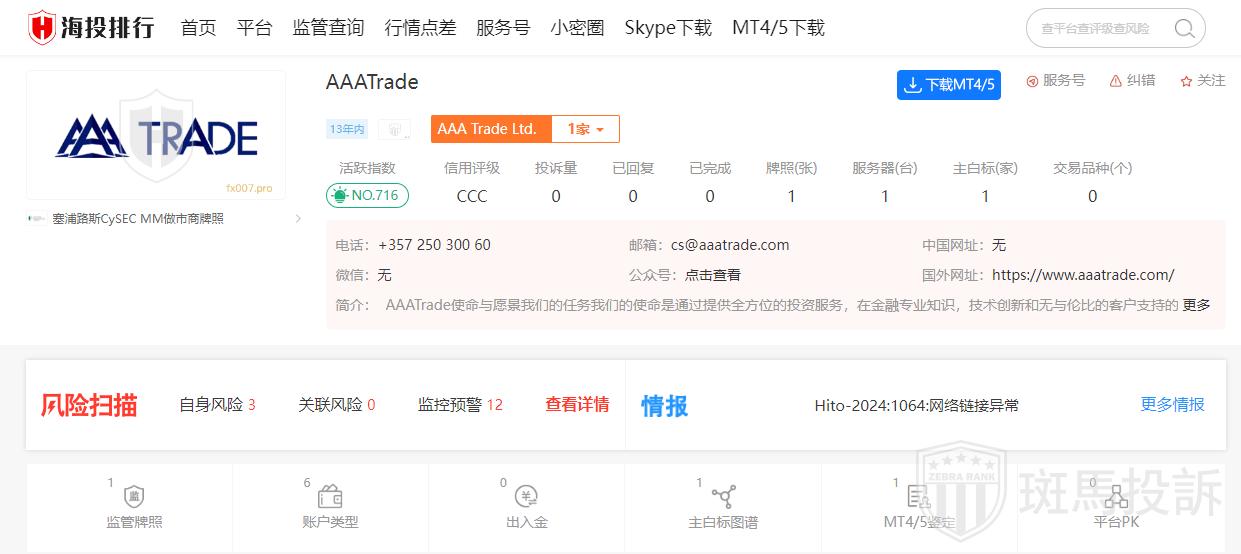
Task: Go to 行情点差 navigation item
Action: 420,28
